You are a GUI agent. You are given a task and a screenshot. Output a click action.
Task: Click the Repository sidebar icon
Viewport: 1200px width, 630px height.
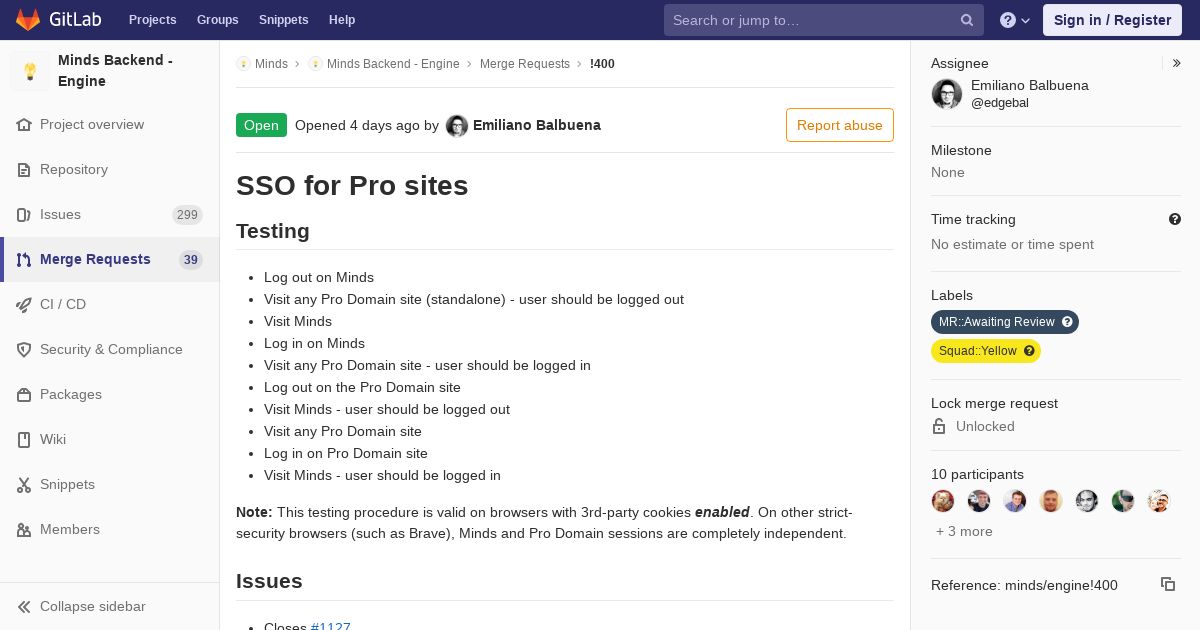(24, 170)
